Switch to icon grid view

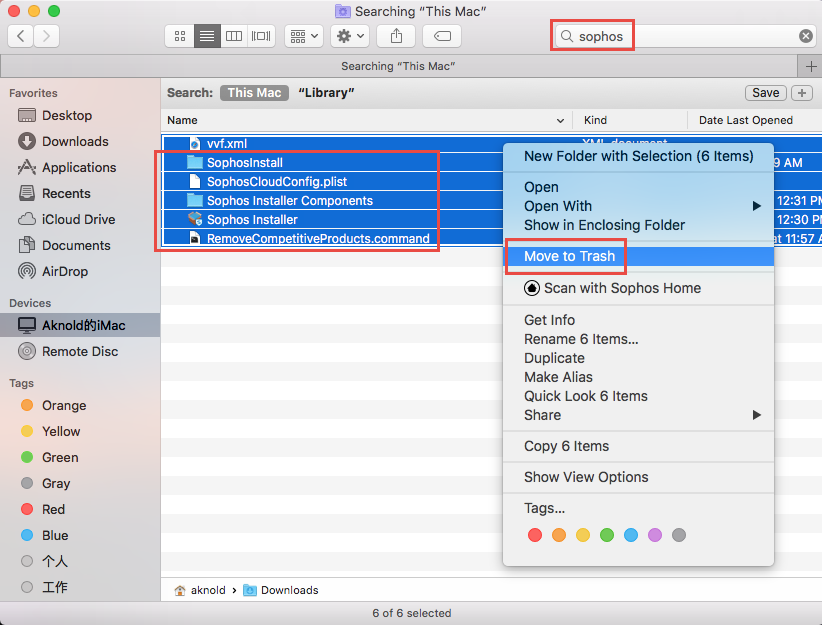click(179, 36)
